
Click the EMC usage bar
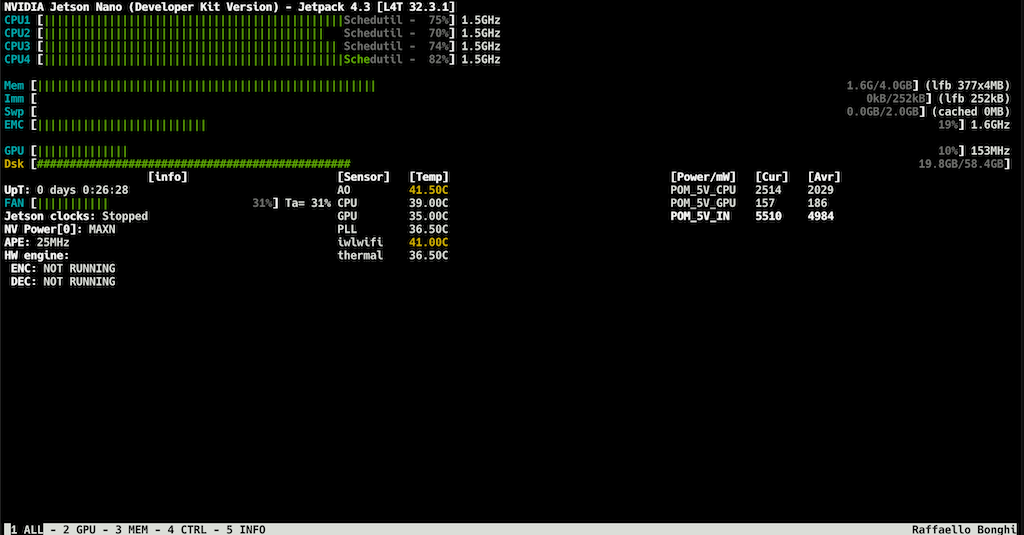(x=498, y=125)
